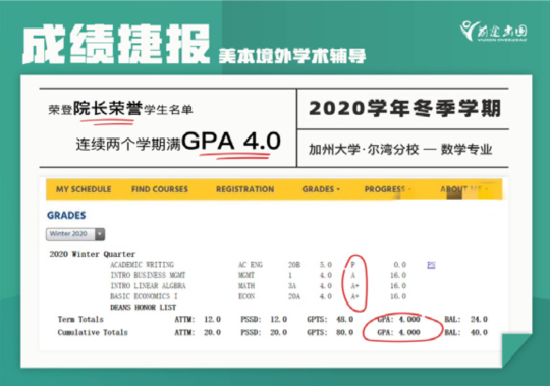This screenshot has width=550, height=386.
Task: Click the 院长荣誉 text
Action: [x=108, y=109]
